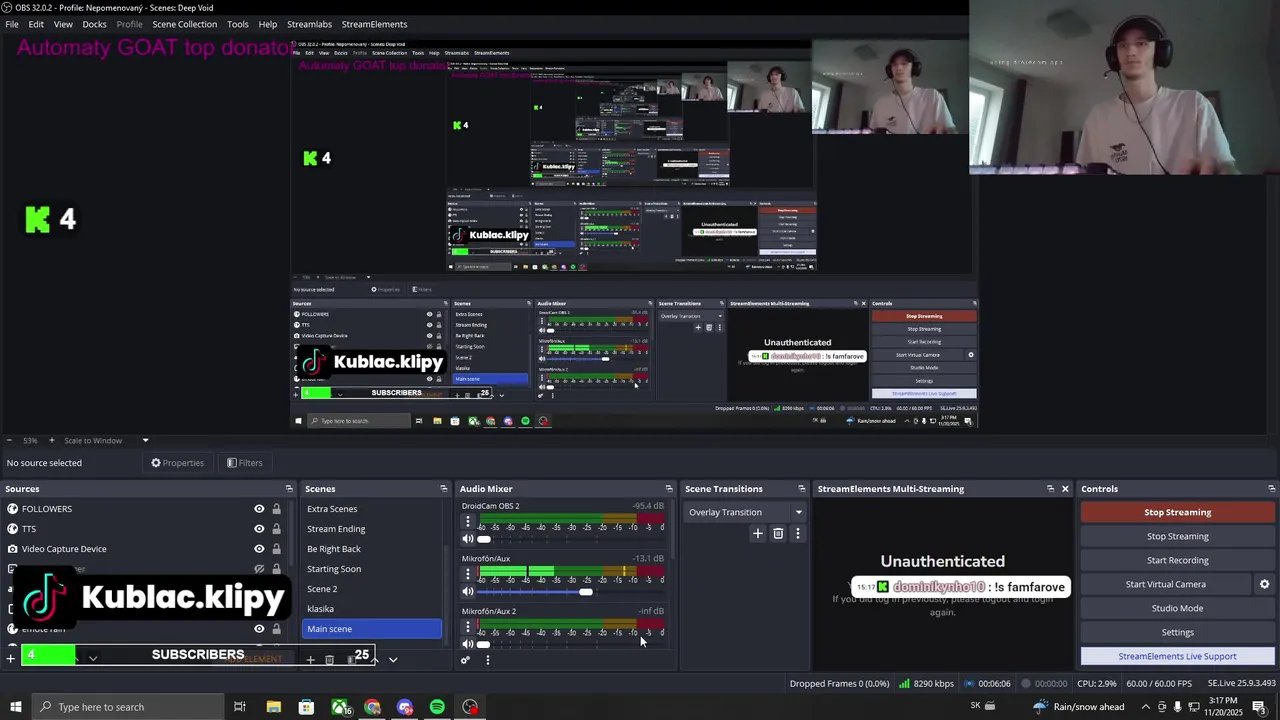The width and height of the screenshot is (1280, 720).
Task: Select Scene 2 scene
Action: click(x=372, y=589)
